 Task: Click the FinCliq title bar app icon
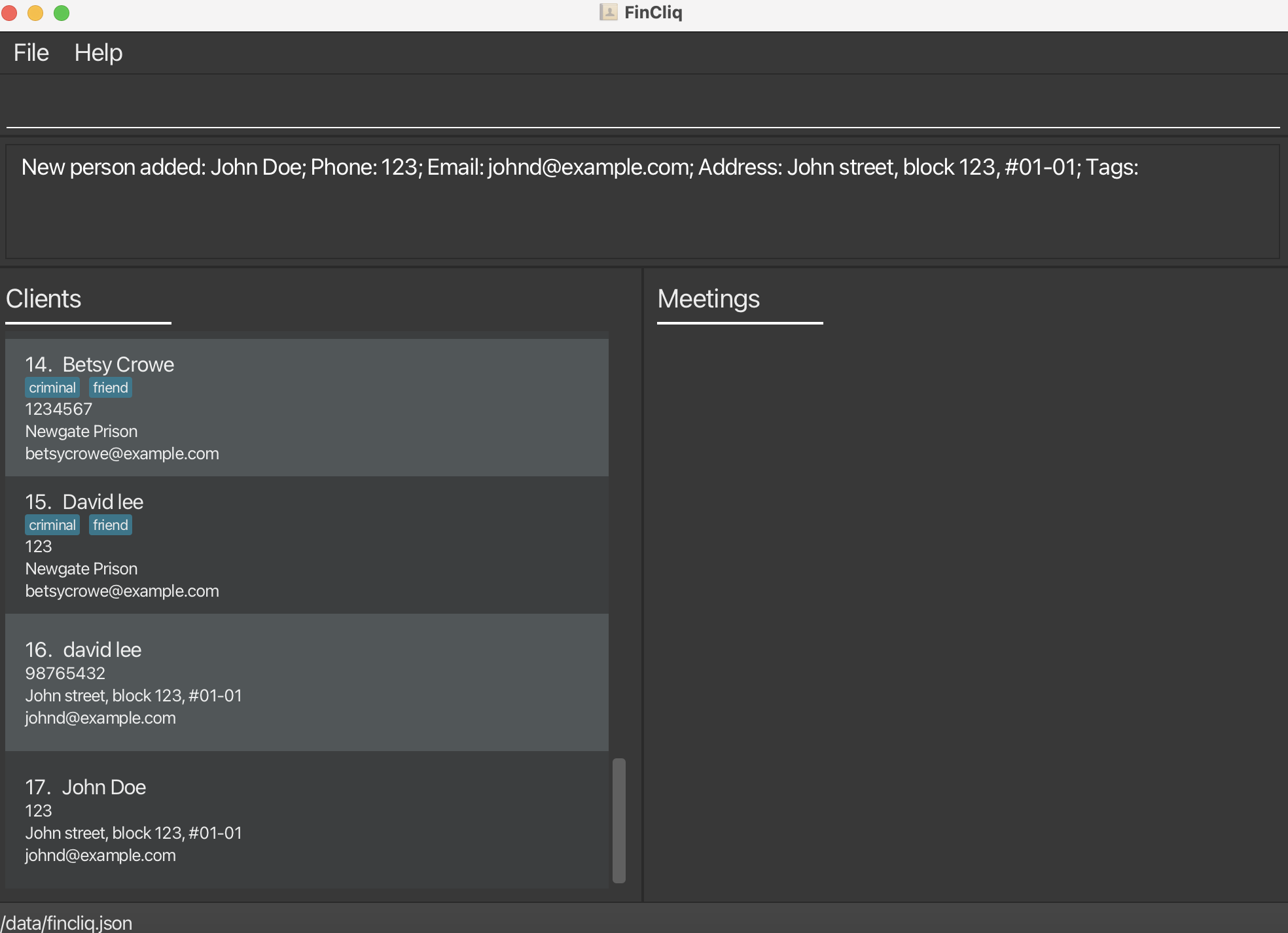608,12
